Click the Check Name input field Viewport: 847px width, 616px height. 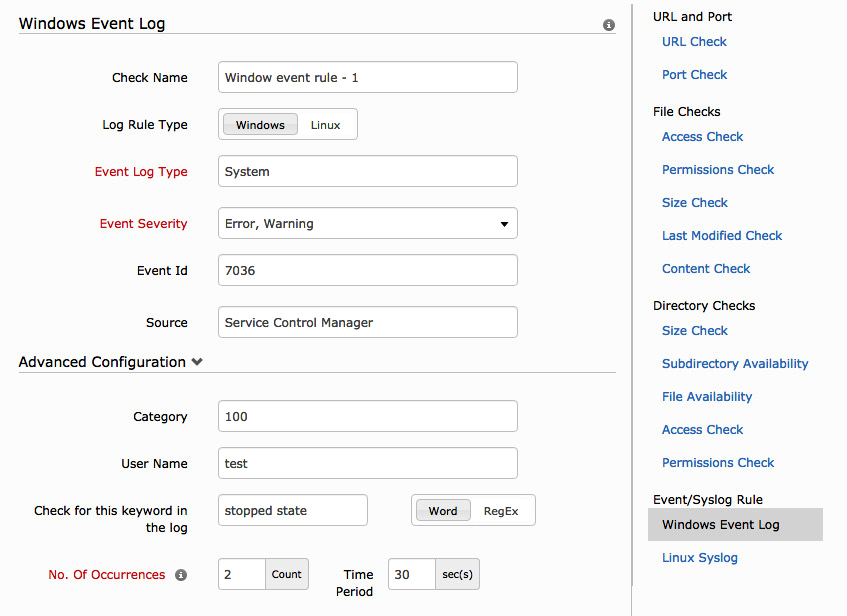[367, 77]
